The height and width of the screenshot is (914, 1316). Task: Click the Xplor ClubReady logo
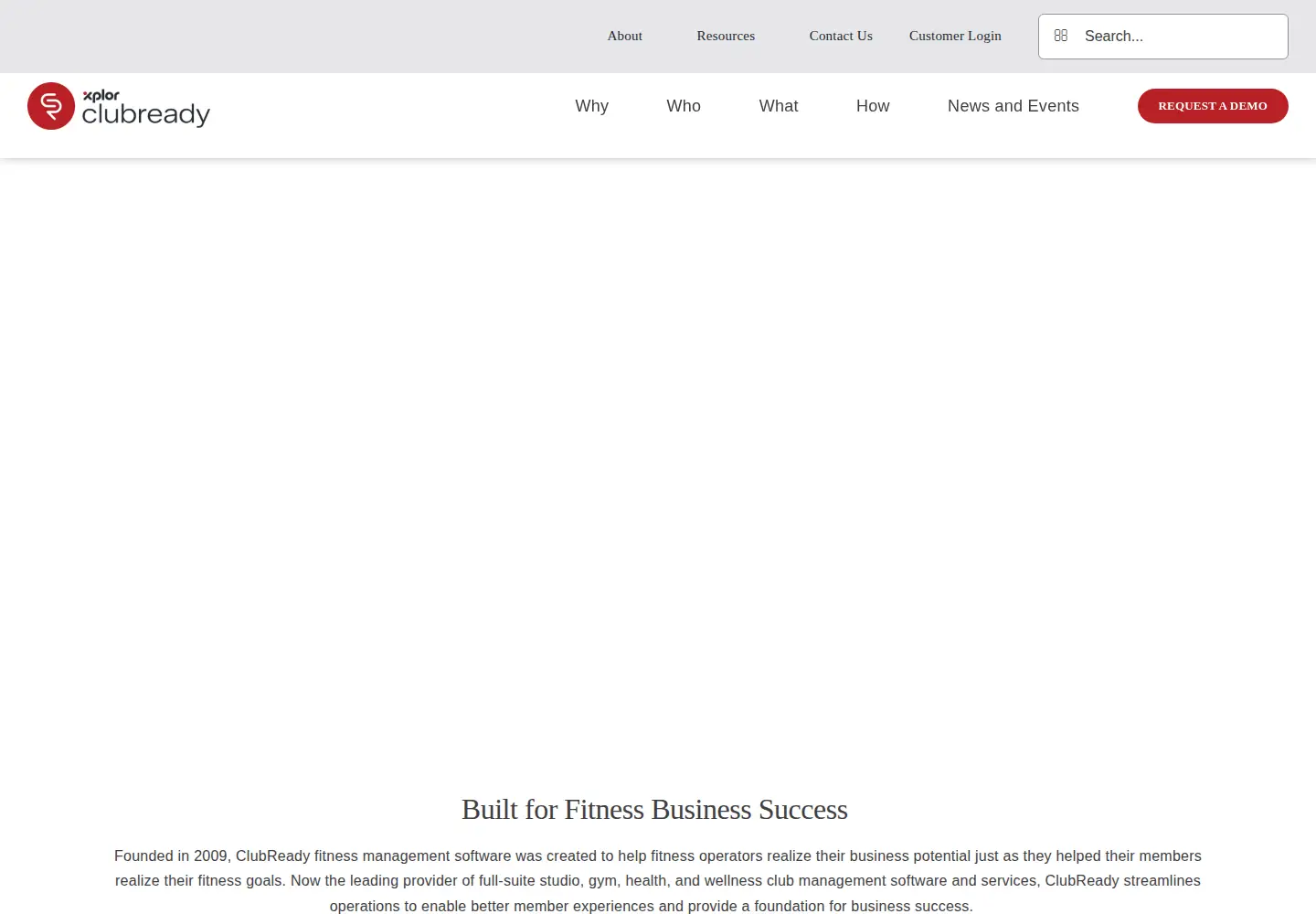(119, 106)
